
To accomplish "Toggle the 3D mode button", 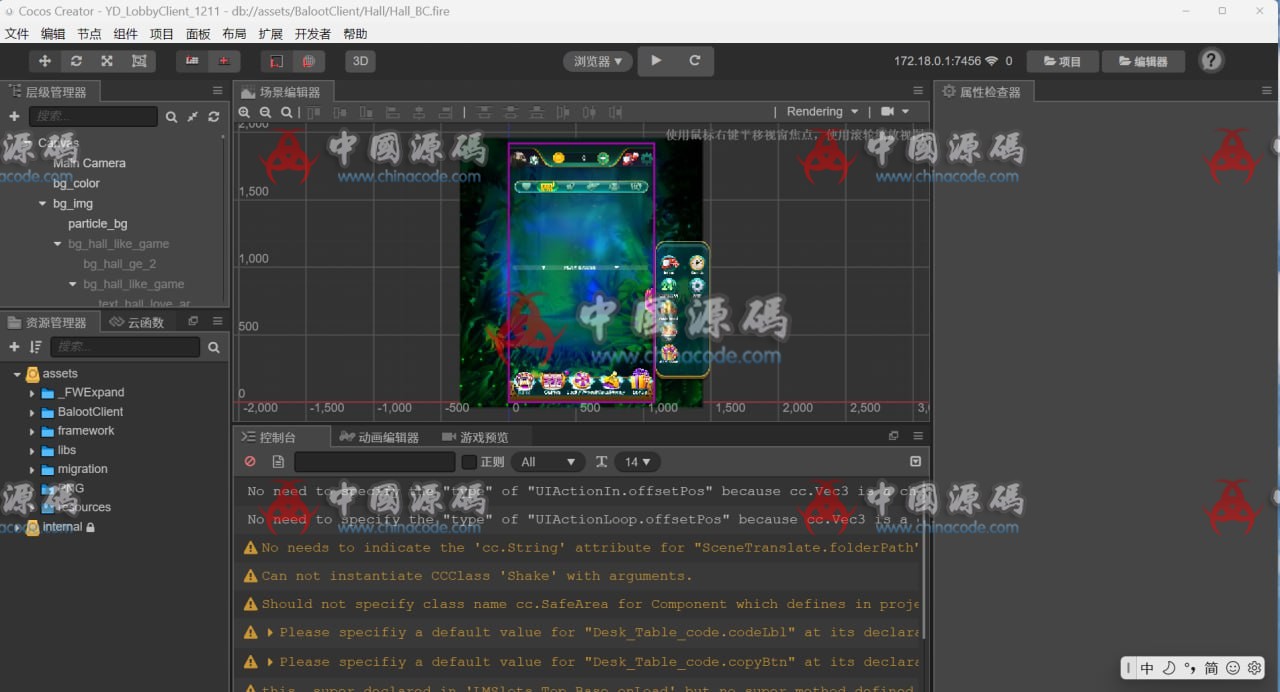I will [360, 61].
